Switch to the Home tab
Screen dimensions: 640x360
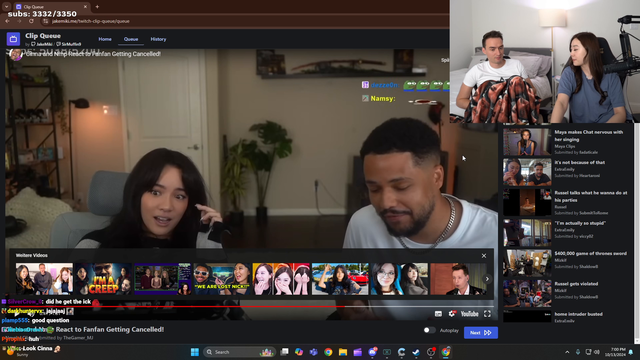105,39
